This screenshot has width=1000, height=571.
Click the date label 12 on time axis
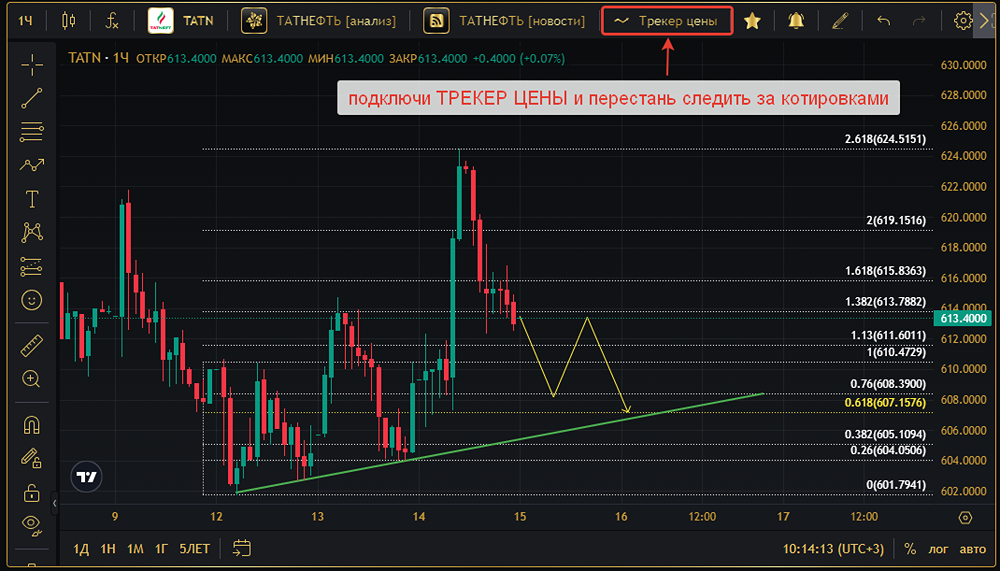tap(216, 517)
